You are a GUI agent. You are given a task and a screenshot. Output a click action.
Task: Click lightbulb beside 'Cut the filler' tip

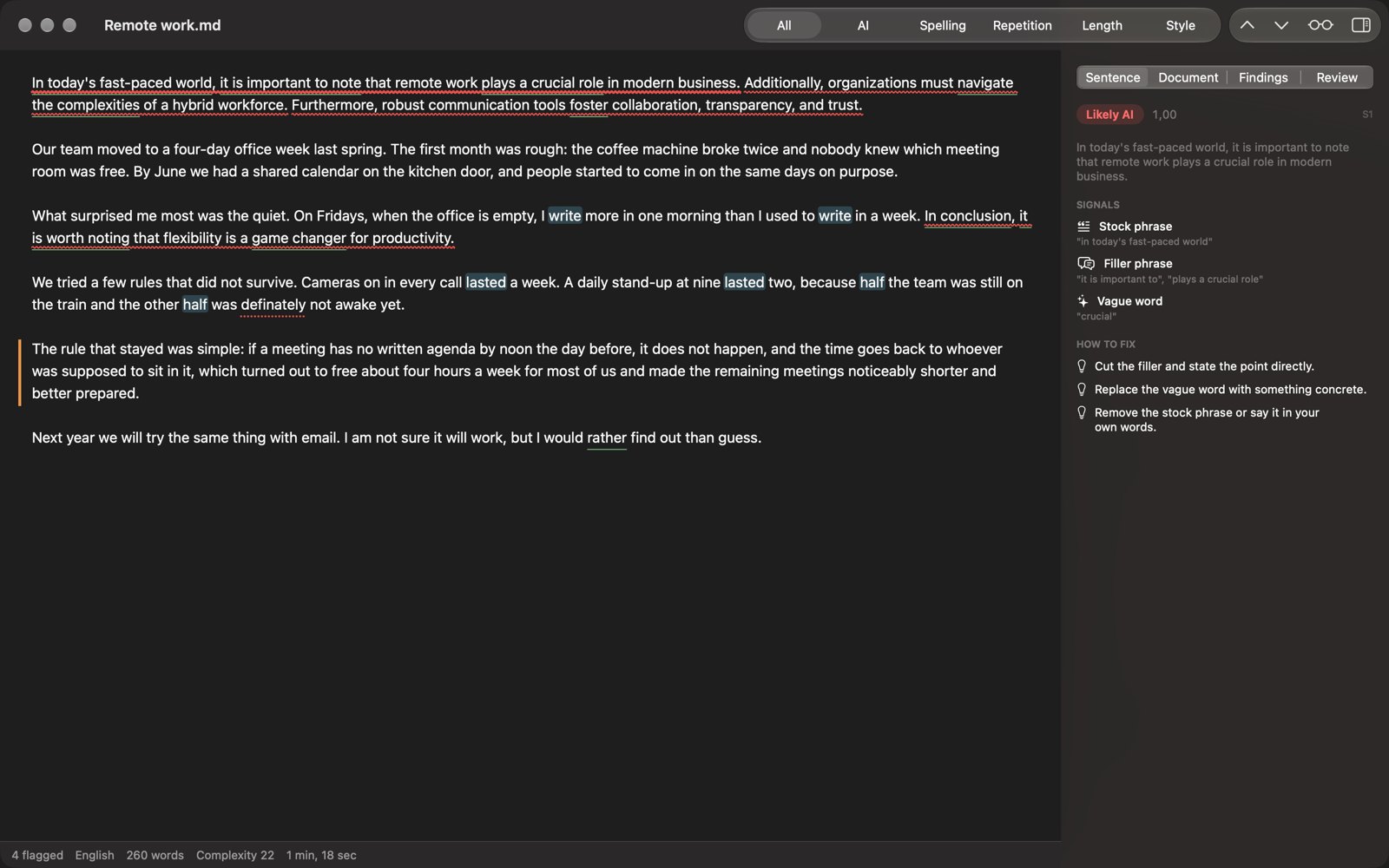click(1082, 366)
